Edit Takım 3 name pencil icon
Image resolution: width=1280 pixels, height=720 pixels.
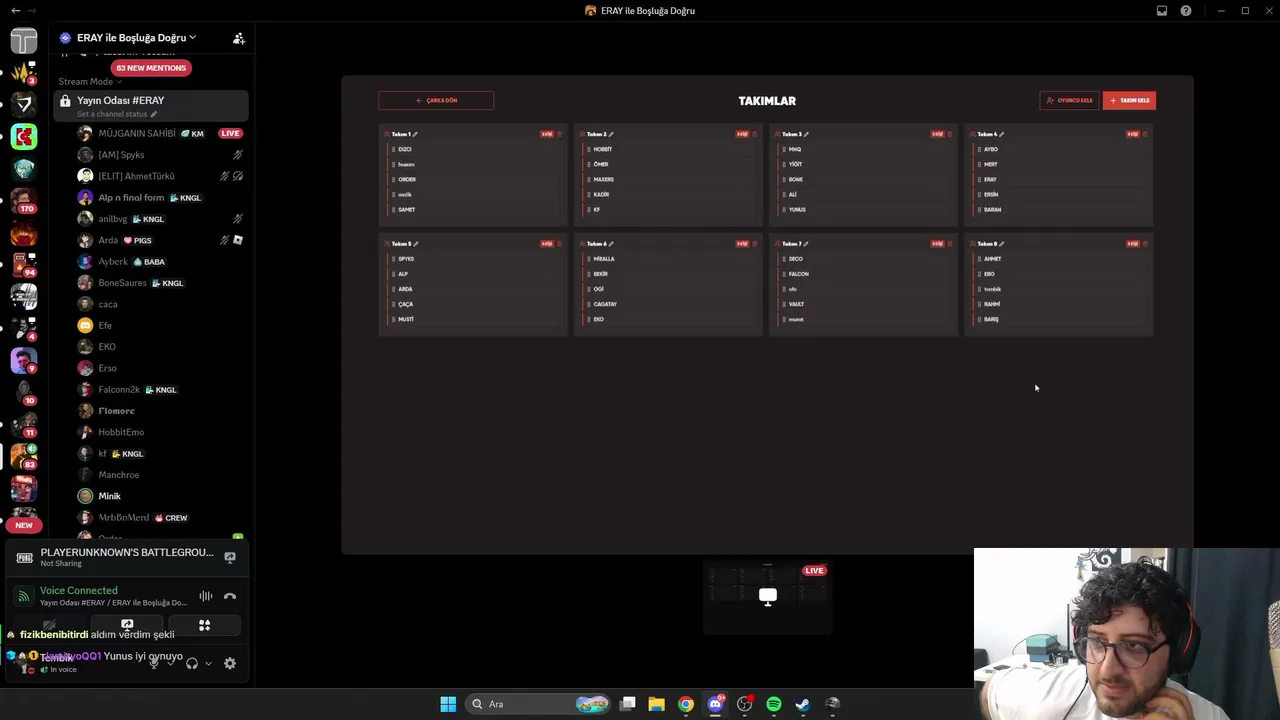coord(806,134)
